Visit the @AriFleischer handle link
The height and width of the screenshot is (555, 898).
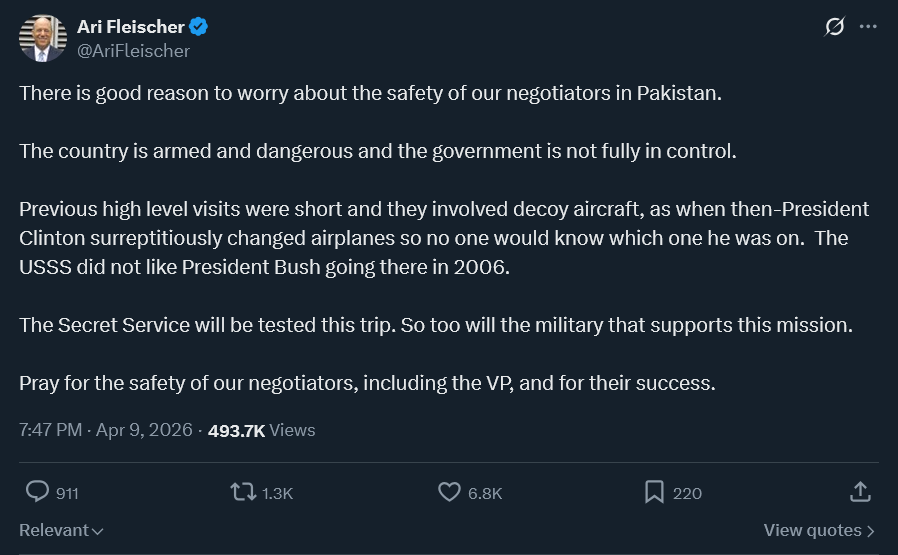(133, 51)
